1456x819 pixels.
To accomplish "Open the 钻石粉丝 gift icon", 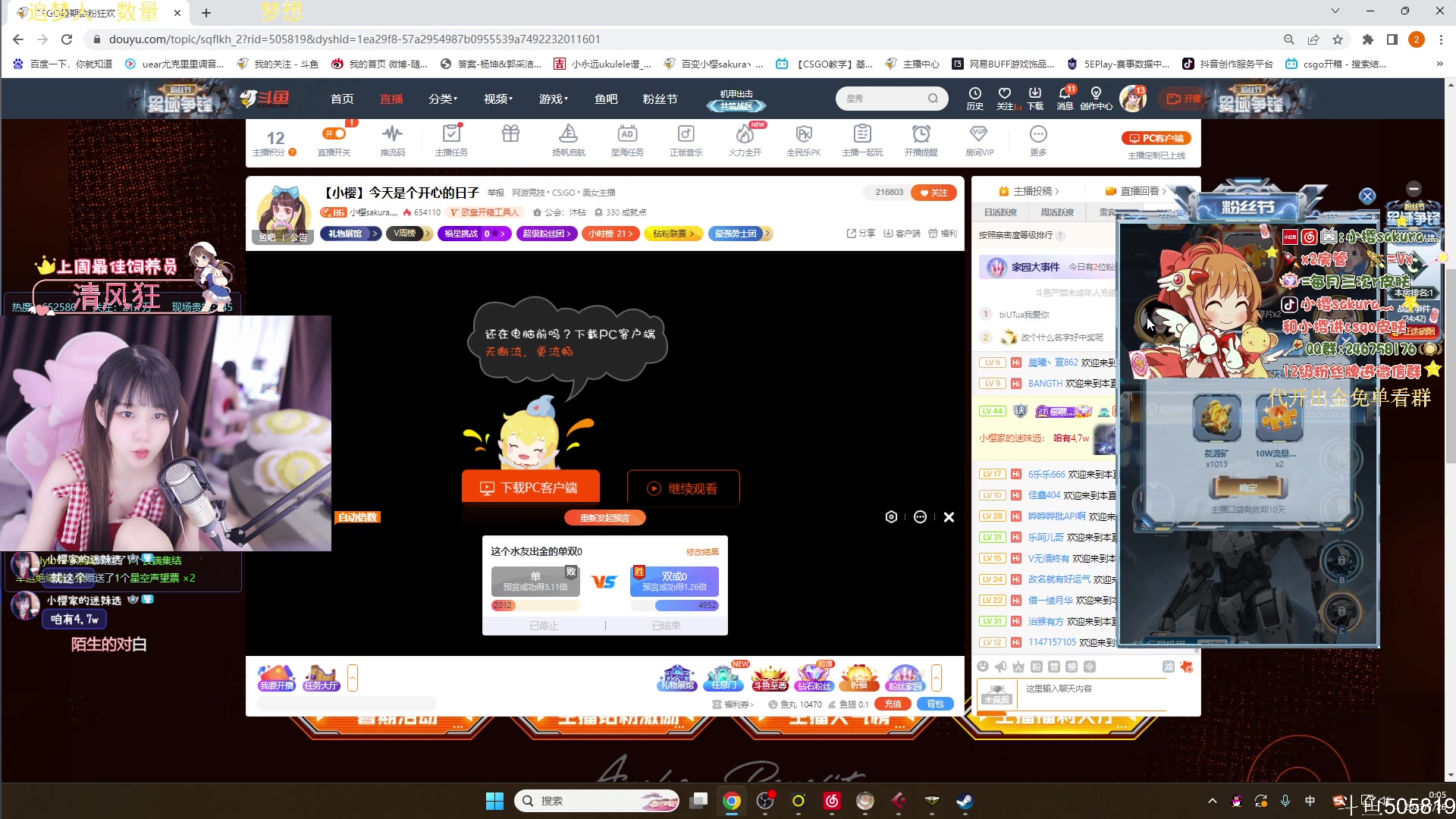I will (814, 676).
